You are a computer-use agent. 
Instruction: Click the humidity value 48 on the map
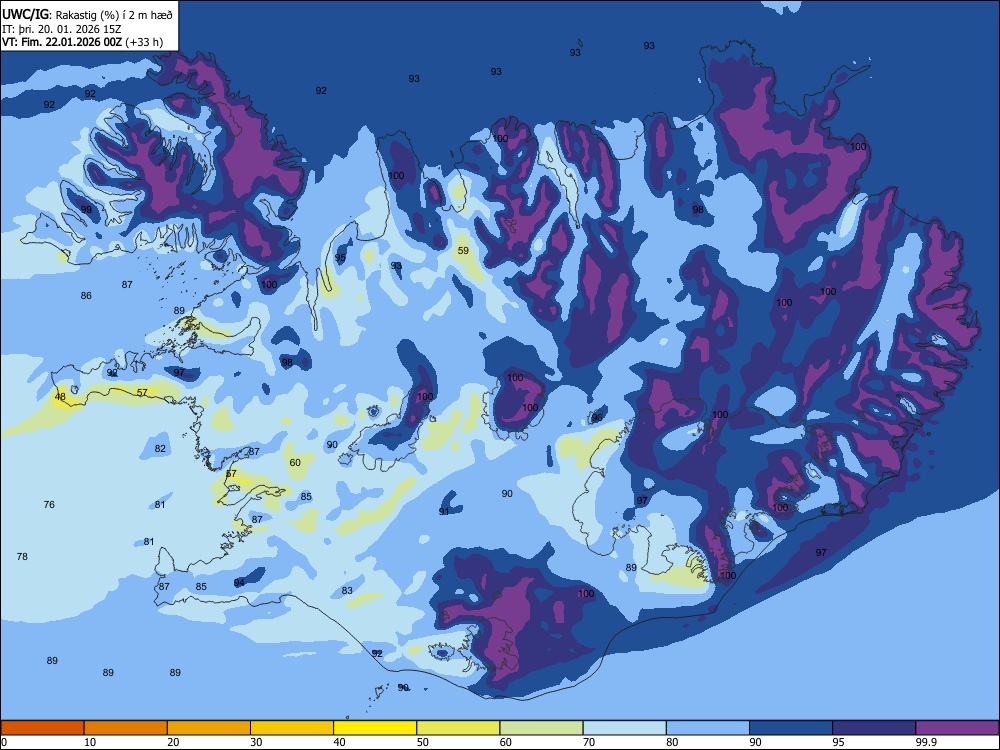coord(60,397)
